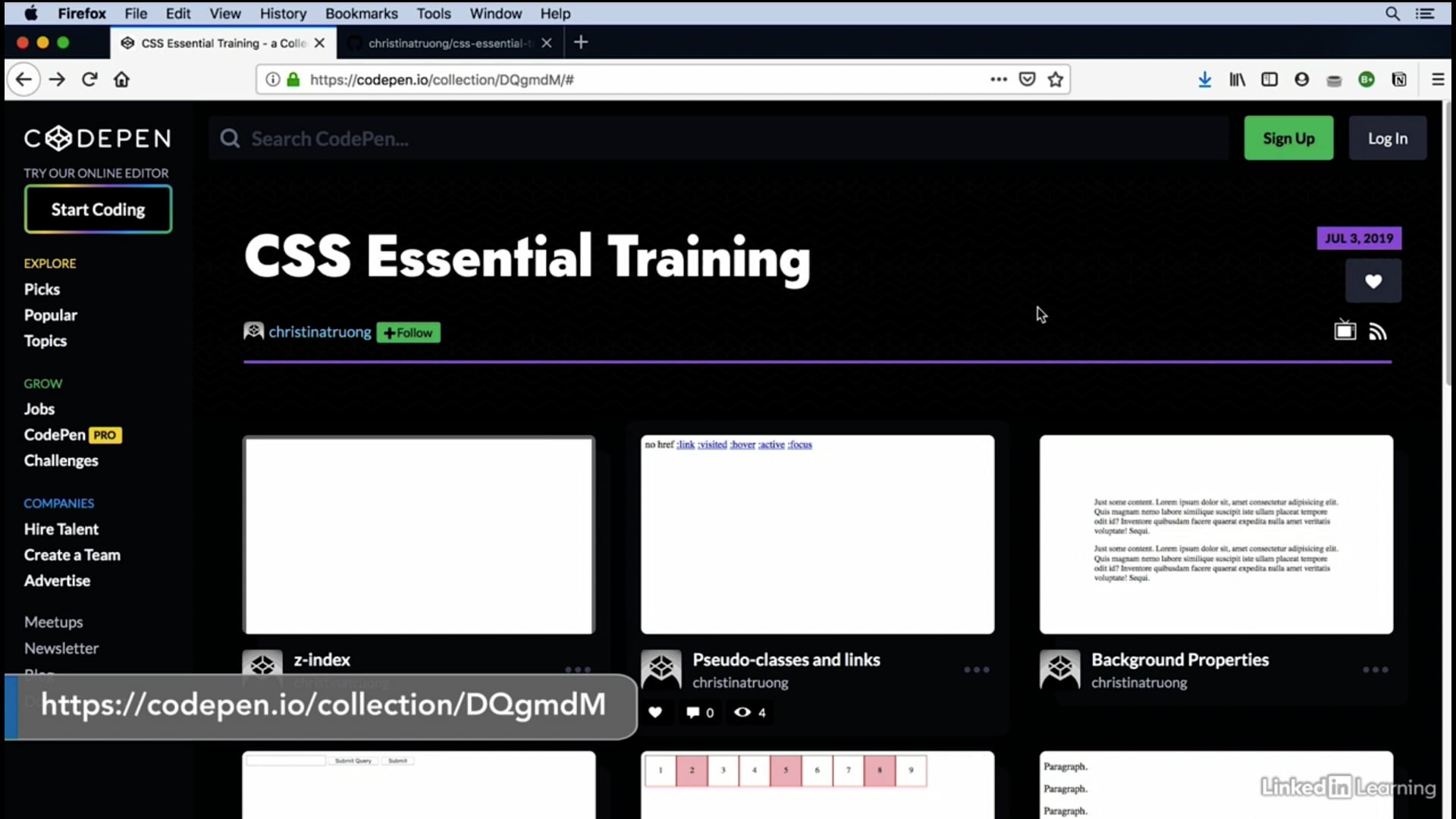
Task: Follow the christinatruong account
Action: coord(408,332)
